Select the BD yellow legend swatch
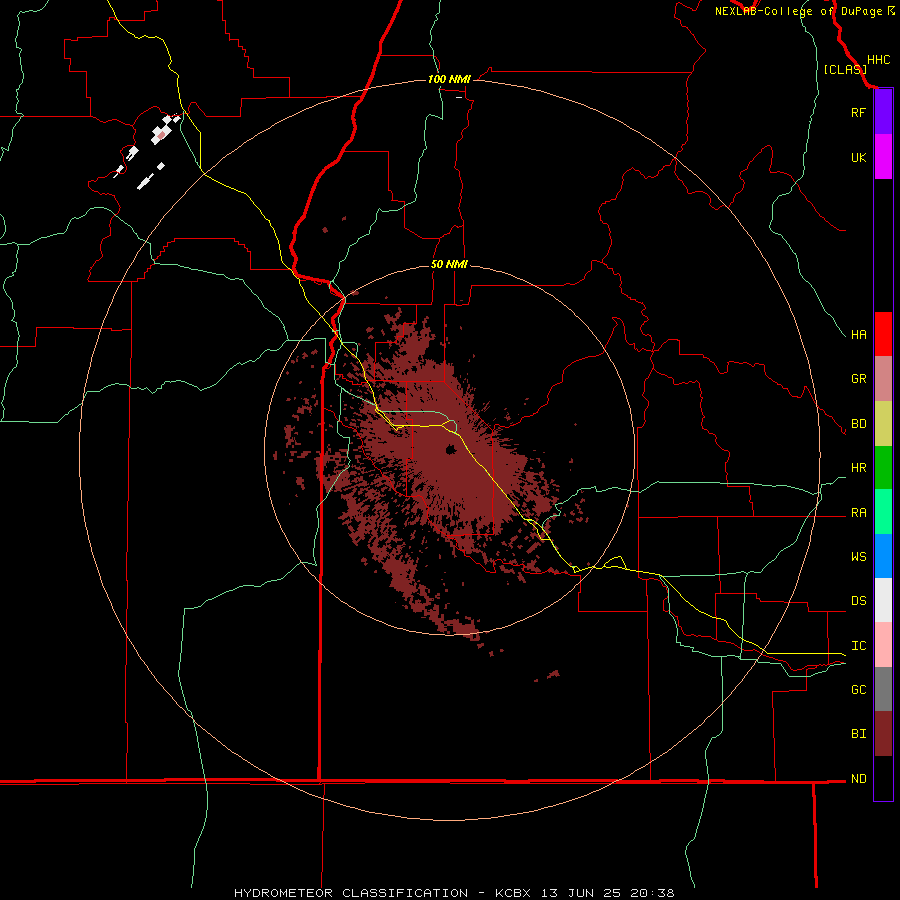The height and width of the screenshot is (900, 900). point(883,424)
